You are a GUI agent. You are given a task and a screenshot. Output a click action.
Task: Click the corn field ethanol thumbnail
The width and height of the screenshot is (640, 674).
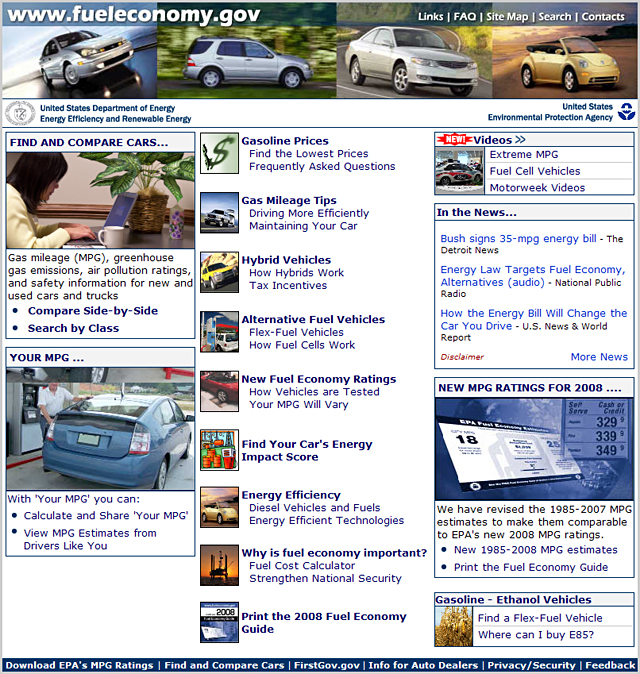point(453,627)
